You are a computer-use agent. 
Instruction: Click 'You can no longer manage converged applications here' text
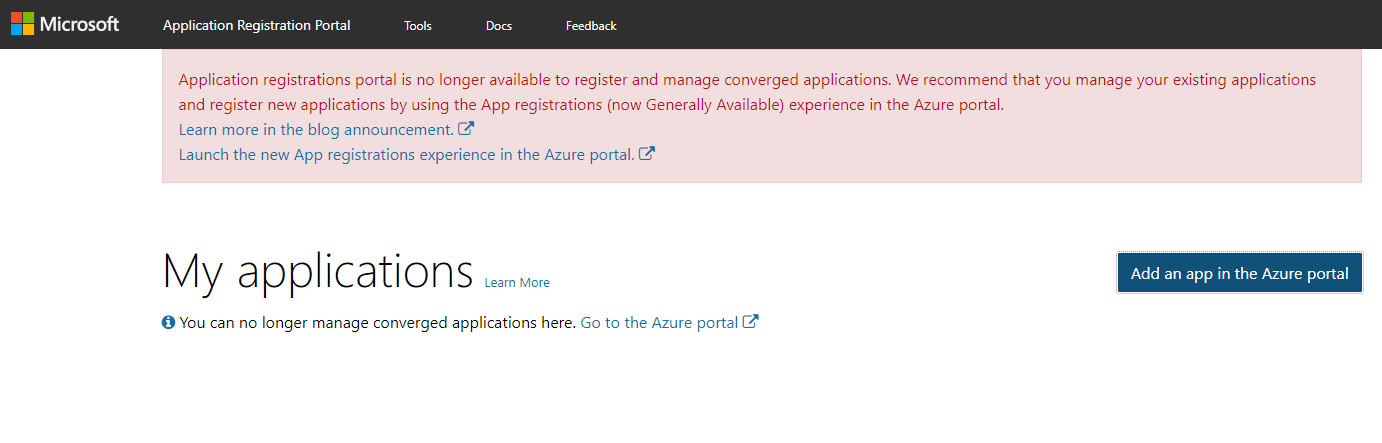(x=378, y=323)
